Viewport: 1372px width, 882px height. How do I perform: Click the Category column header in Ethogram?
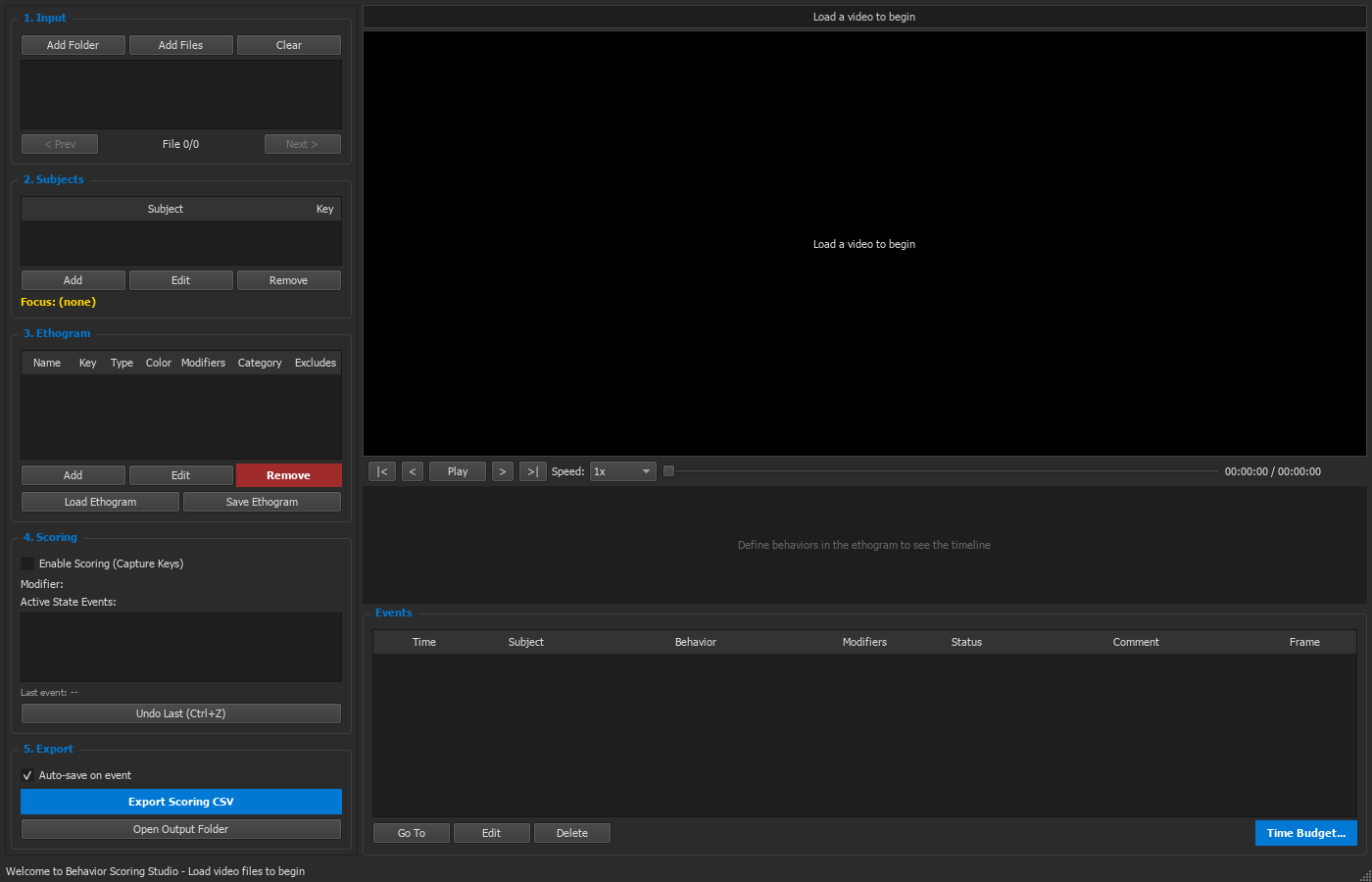[x=260, y=363]
